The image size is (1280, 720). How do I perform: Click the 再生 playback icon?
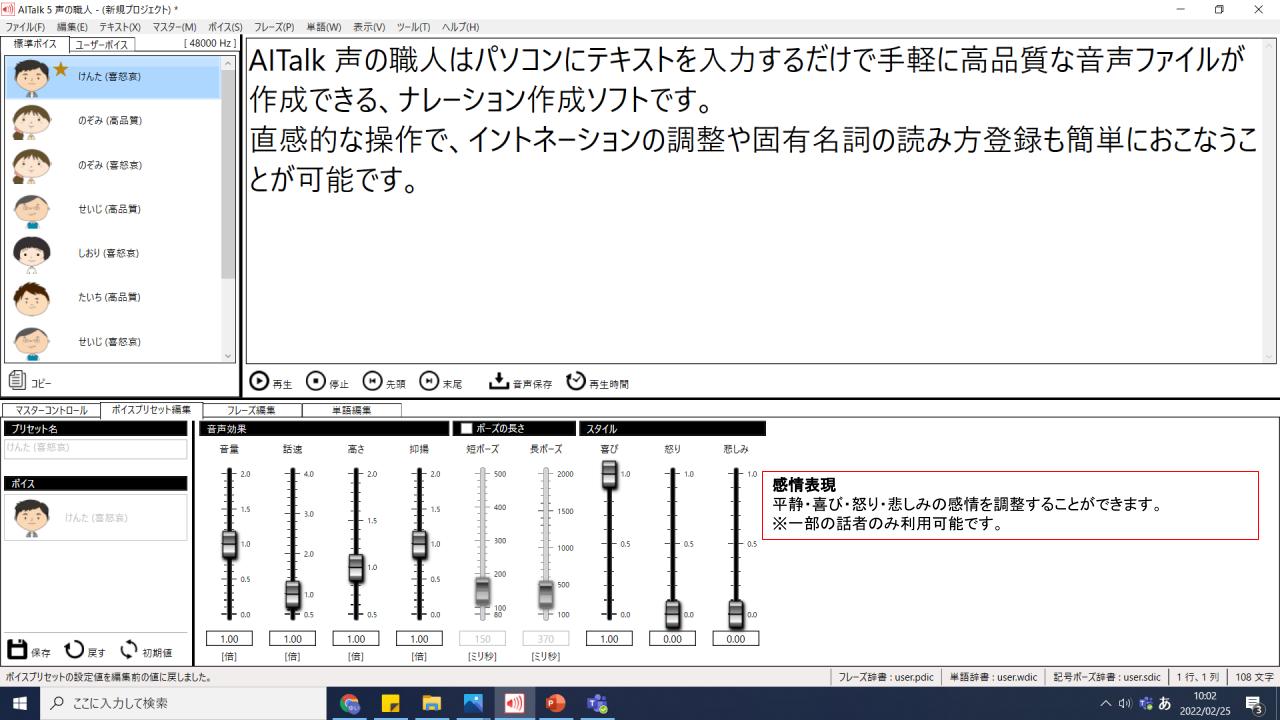pos(261,381)
